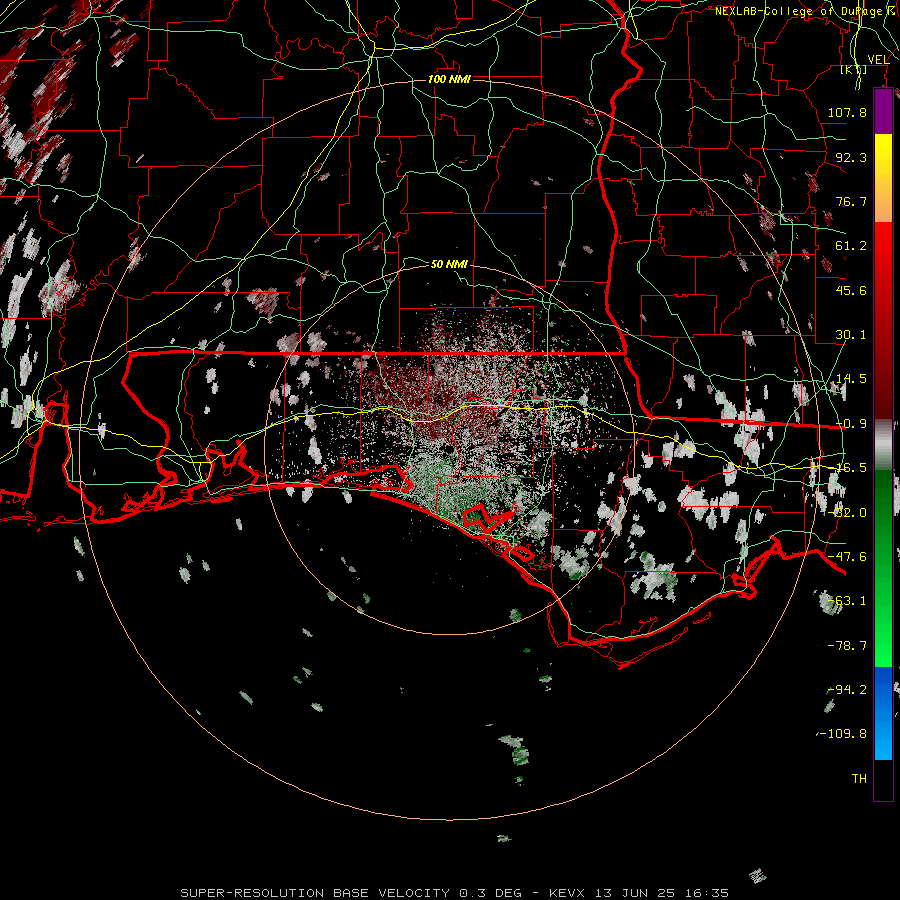This screenshot has width=900, height=900.
Task: Click the blue segment of the color bar
Action: coord(883,713)
